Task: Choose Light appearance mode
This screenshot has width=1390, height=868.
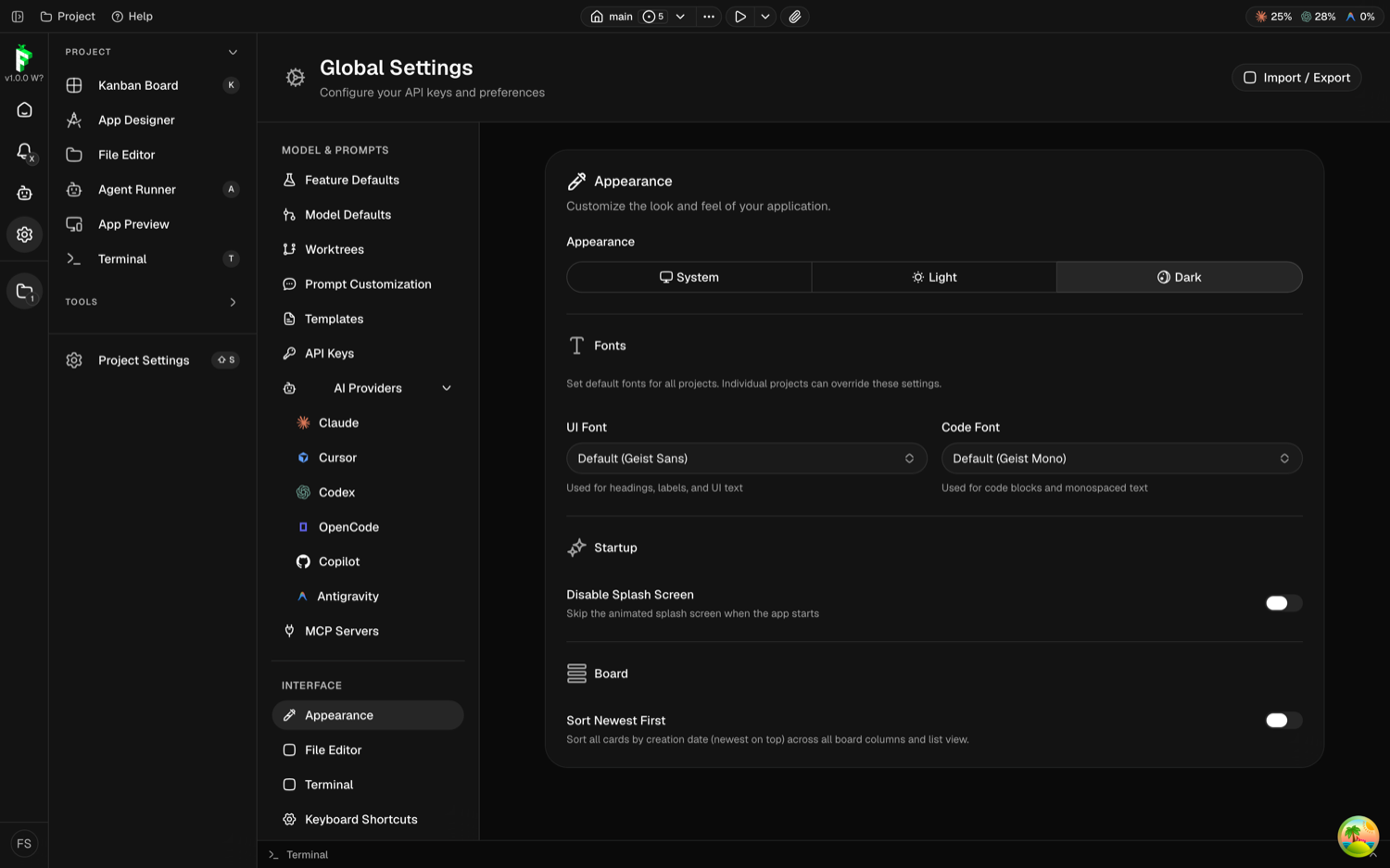Action: click(934, 278)
